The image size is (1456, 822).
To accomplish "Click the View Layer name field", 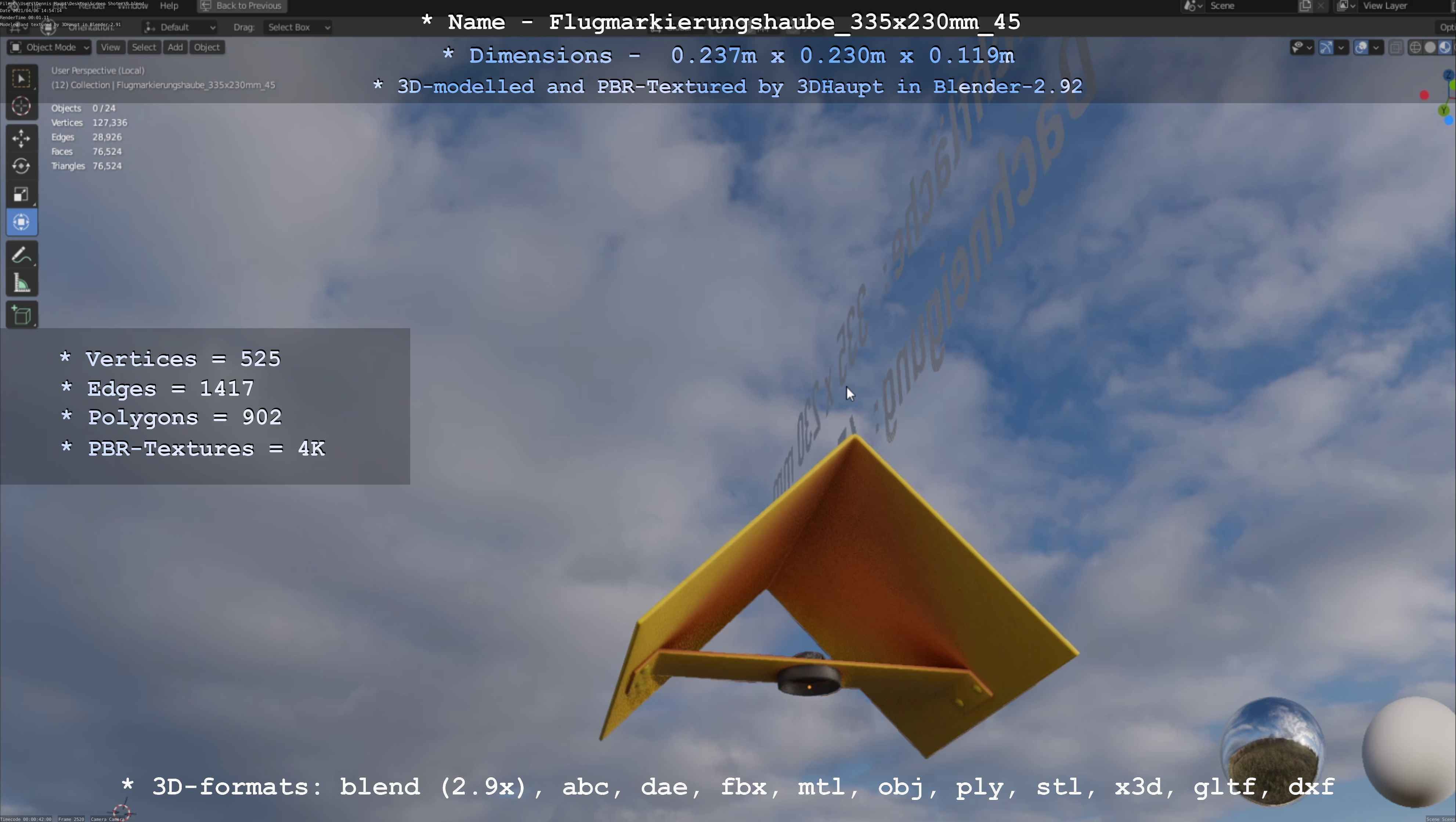I will pos(1404,6).
